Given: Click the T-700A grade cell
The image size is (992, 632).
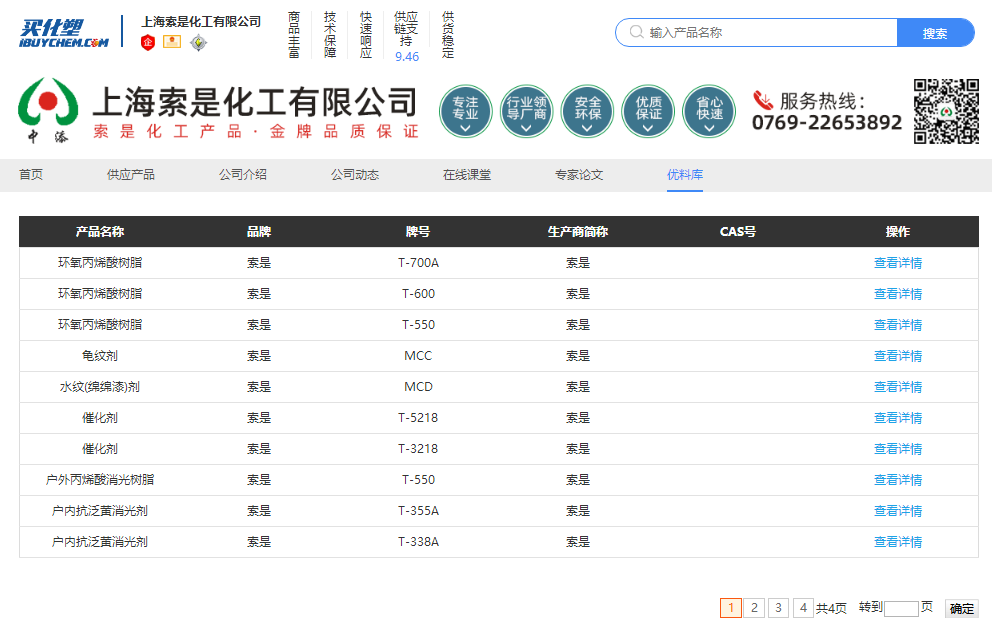Looking at the screenshot, I should pyautogui.click(x=418, y=263).
